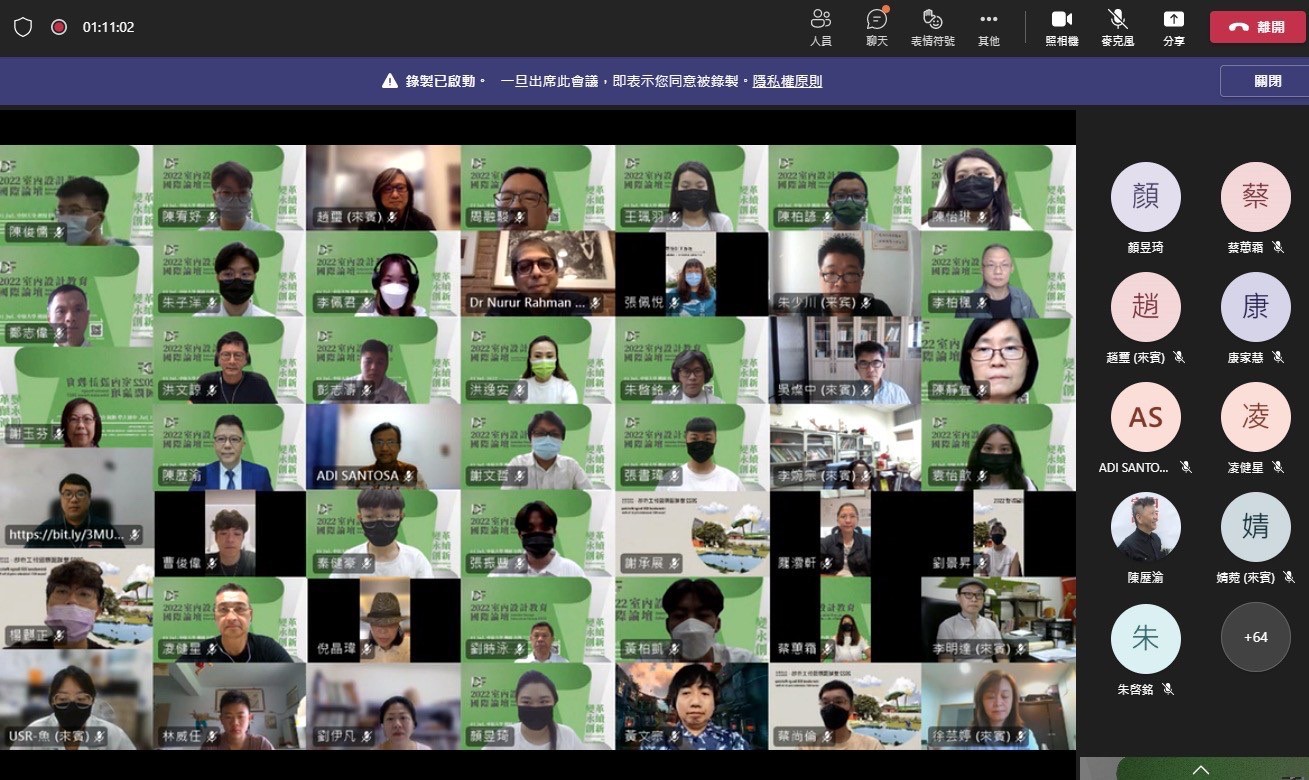Select the video tile of 謝承展
The image size is (1309, 780).
[692, 533]
